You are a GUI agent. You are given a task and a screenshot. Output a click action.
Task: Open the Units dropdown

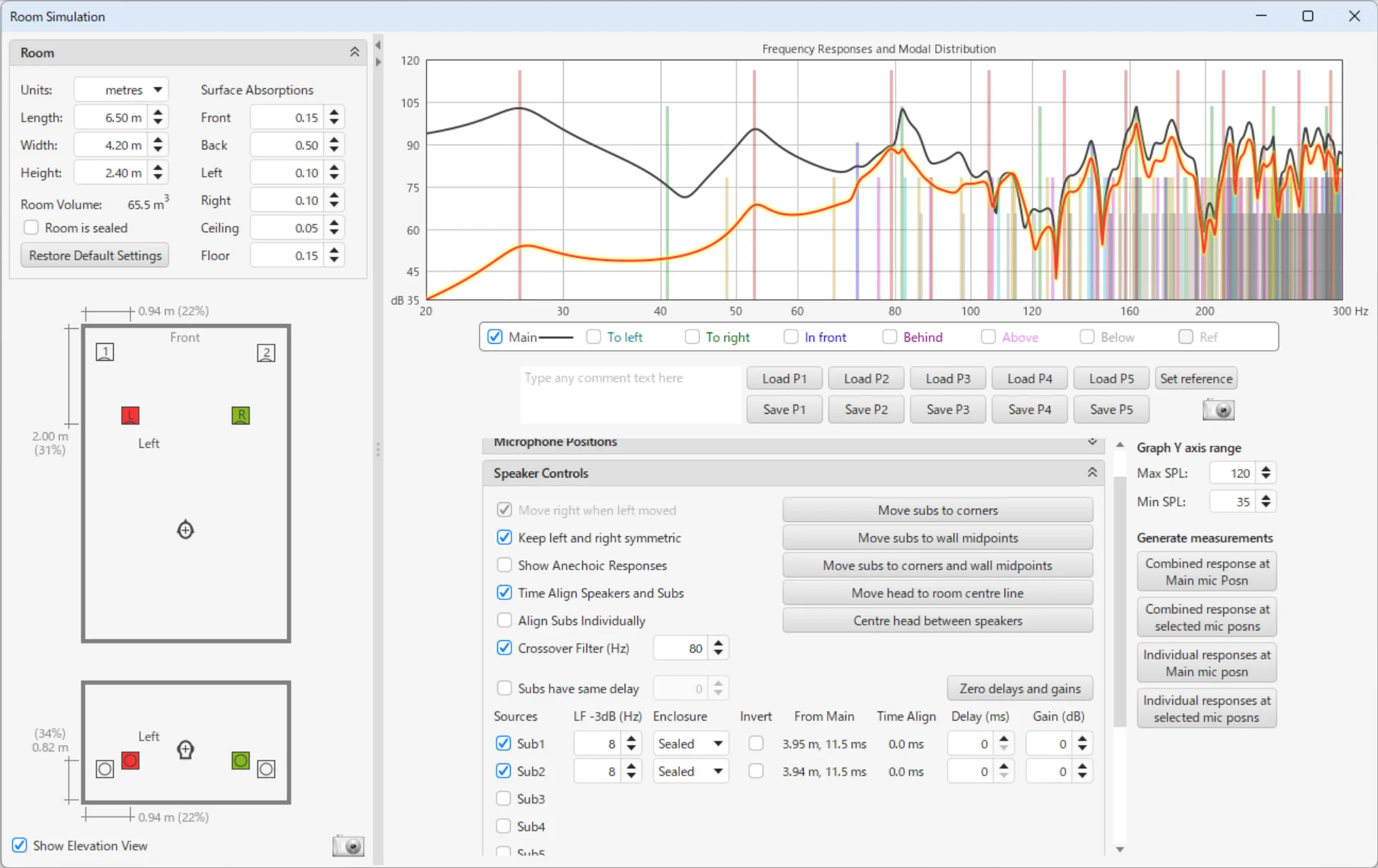pos(121,90)
